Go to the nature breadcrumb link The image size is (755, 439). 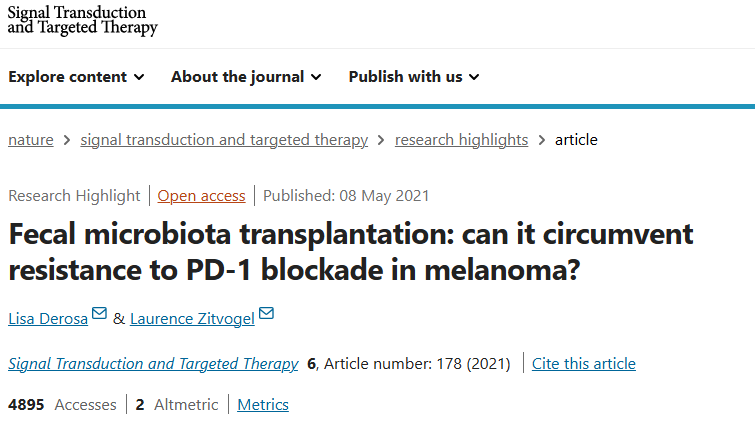pyautogui.click(x=31, y=140)
